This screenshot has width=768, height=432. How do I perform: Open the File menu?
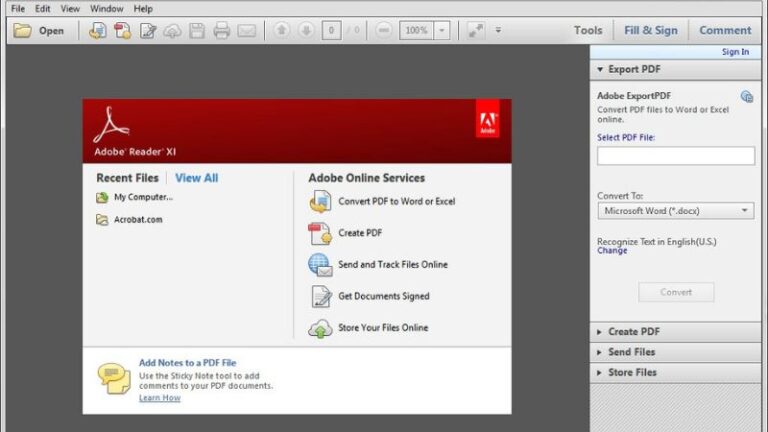point(18,9)
